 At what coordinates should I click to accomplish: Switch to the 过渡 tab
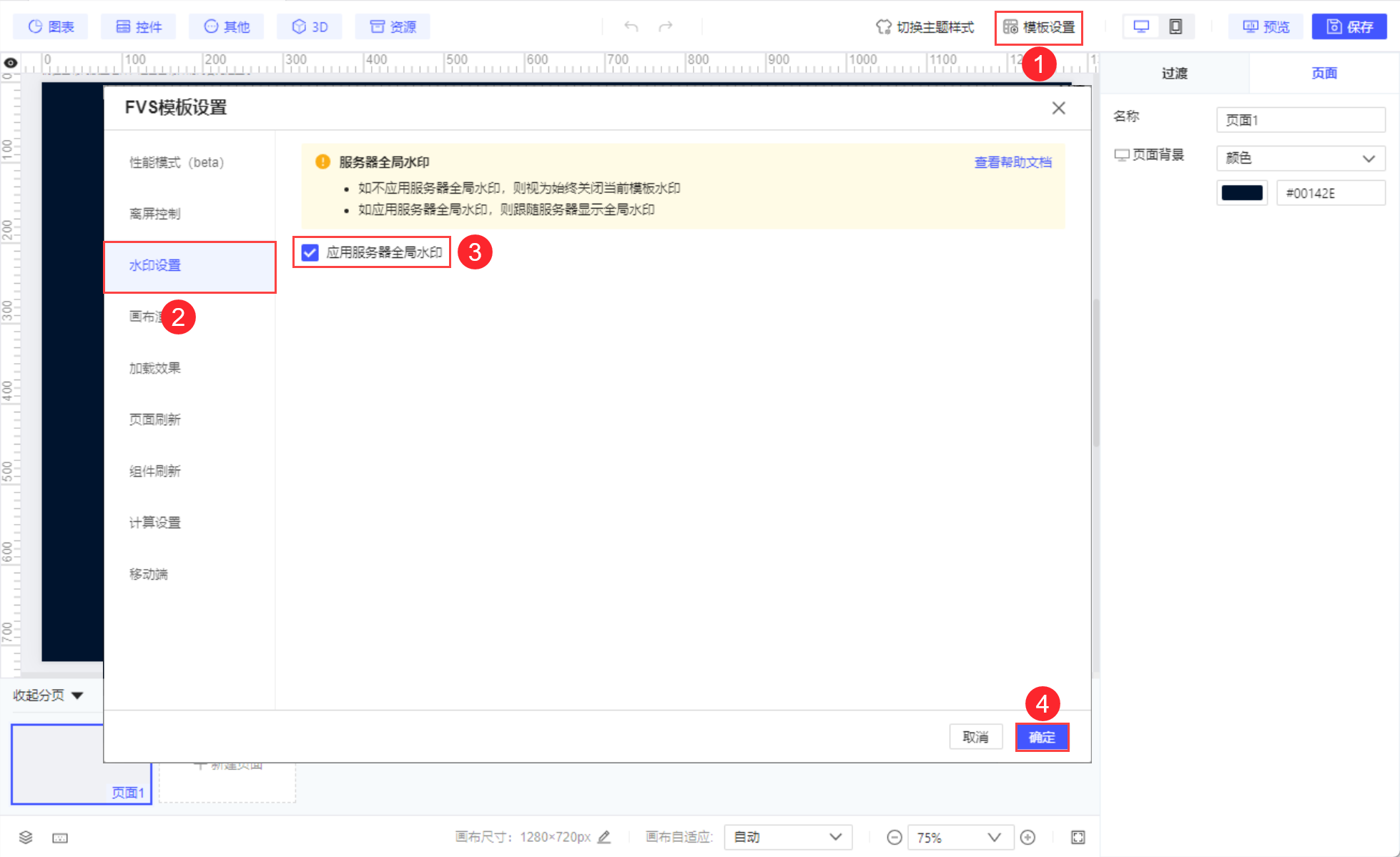[1174, 73]
